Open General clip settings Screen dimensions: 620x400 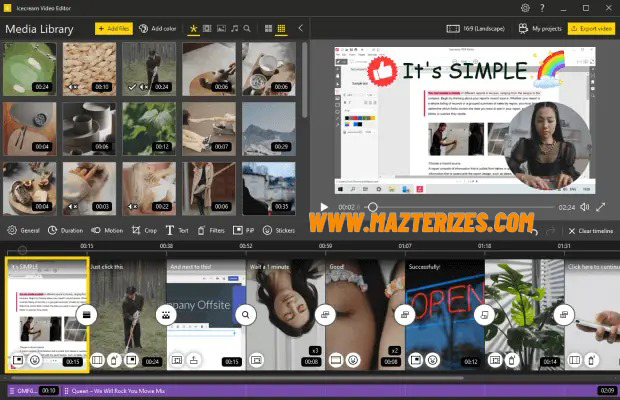(x=23, y=230)
